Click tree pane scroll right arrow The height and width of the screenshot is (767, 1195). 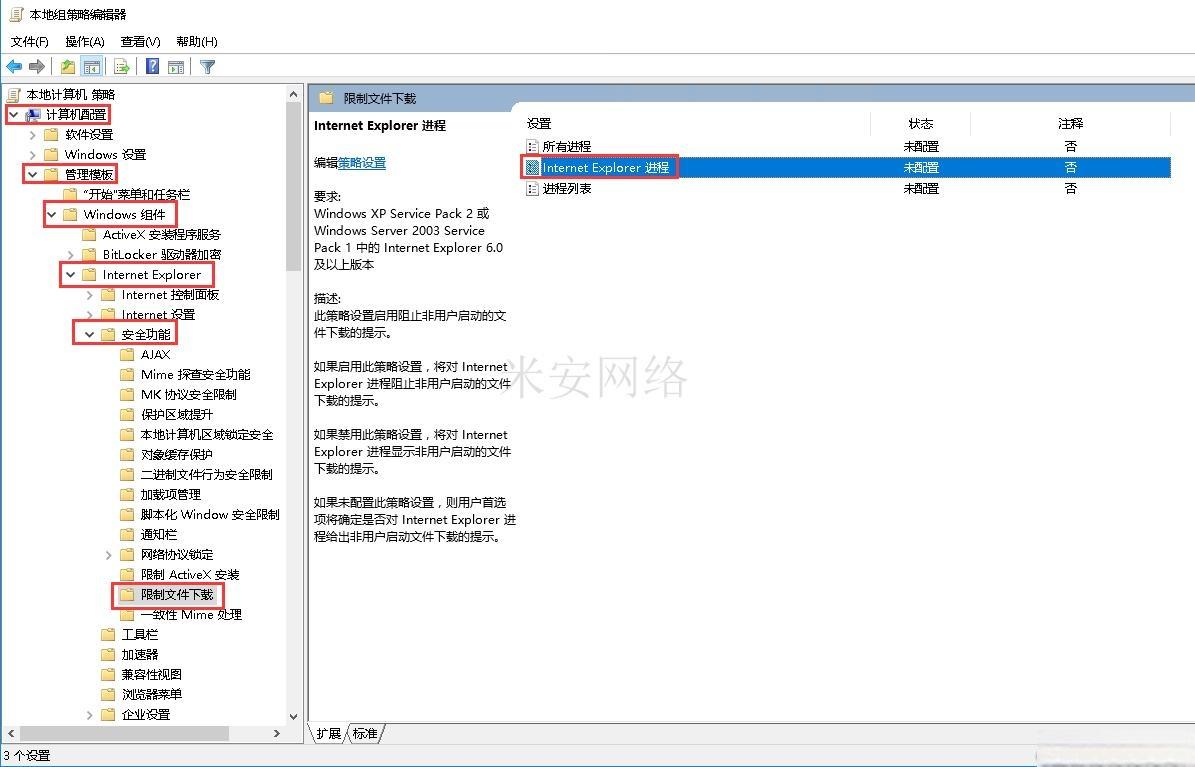277,733
